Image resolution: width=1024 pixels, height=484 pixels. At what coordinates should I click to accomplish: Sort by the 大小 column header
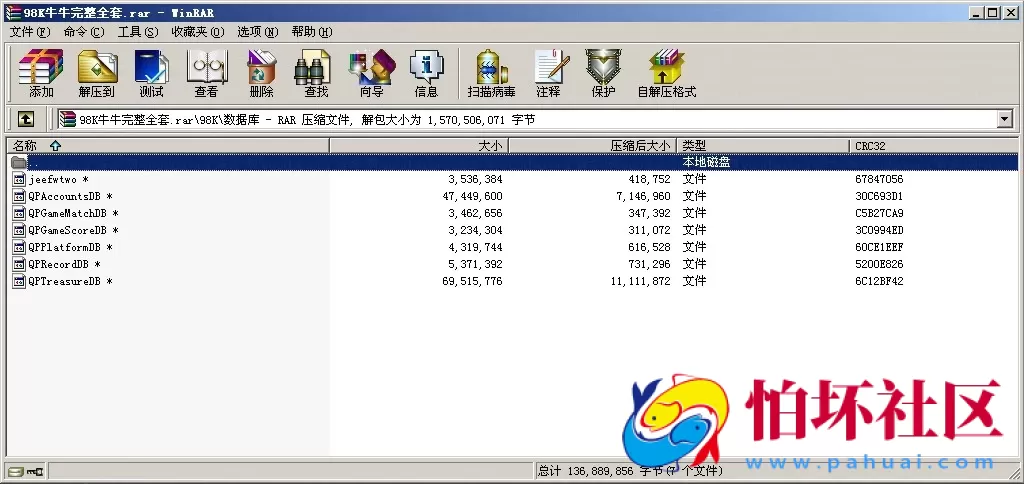click(x=419, y=146)
